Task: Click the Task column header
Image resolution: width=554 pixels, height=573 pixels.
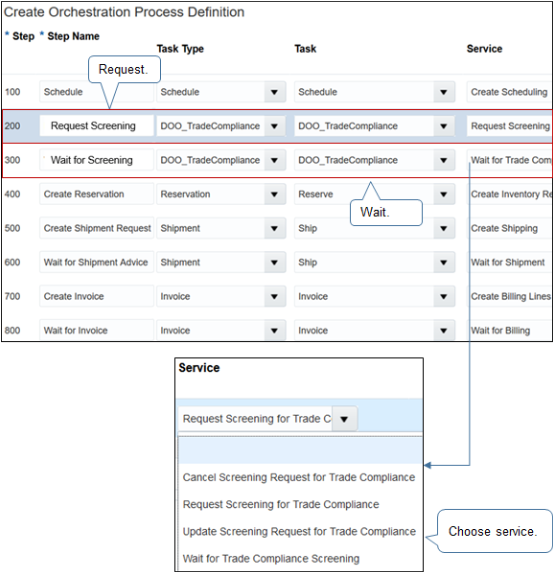Action: point(306,49)
